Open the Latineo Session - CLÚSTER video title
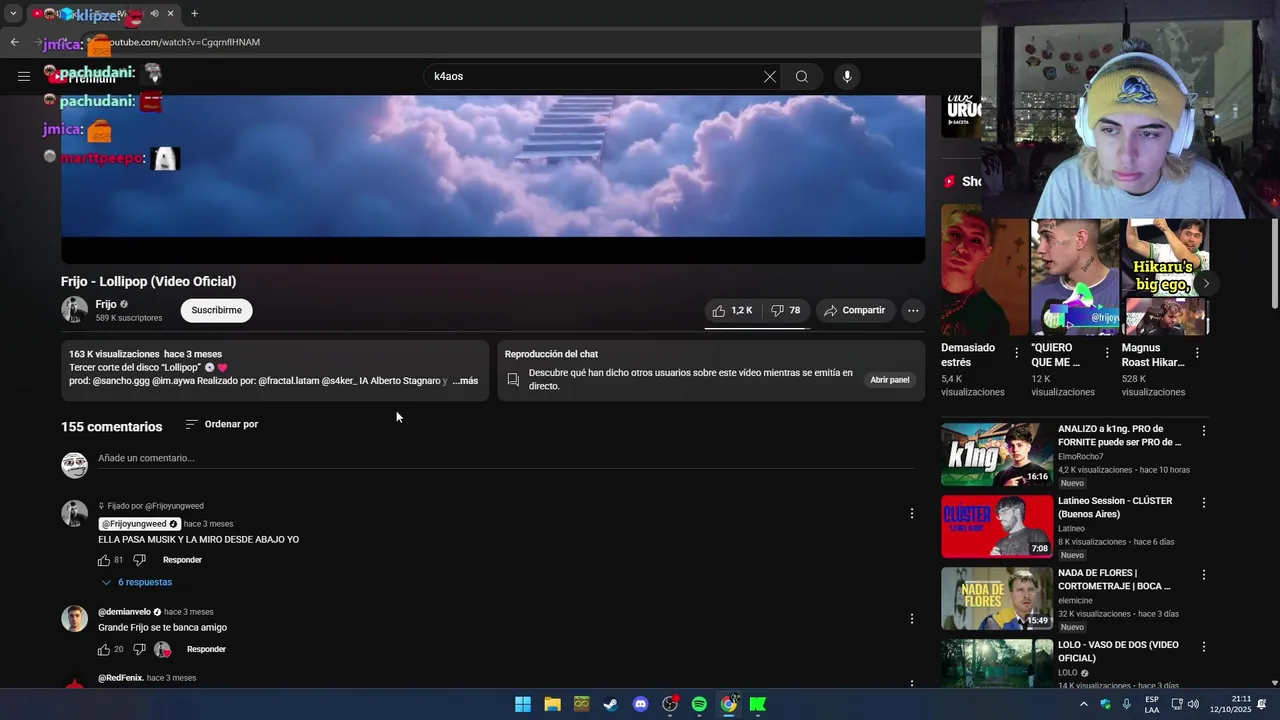Screen dimensions: 1280x720 tap(1115, 507)
